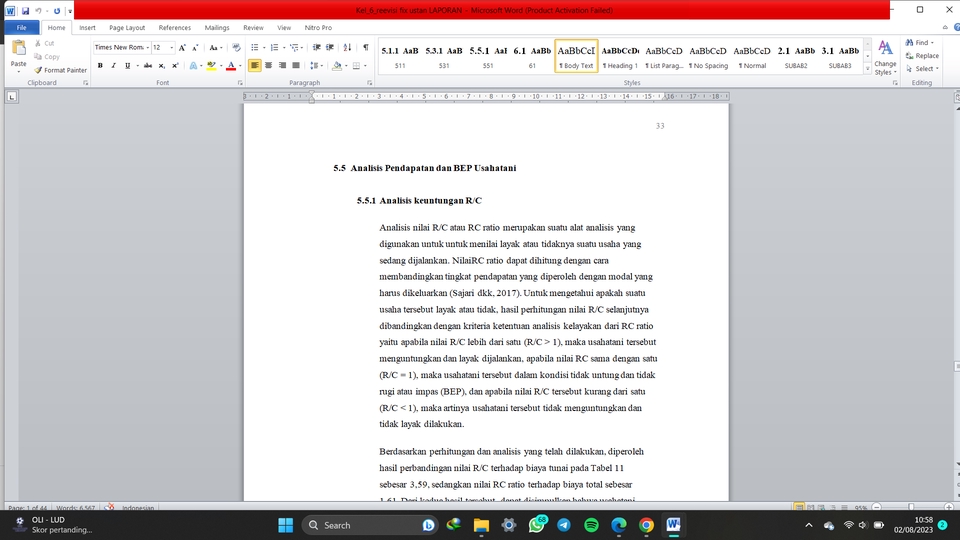Open the Change Case dropdown

(214, 47)
